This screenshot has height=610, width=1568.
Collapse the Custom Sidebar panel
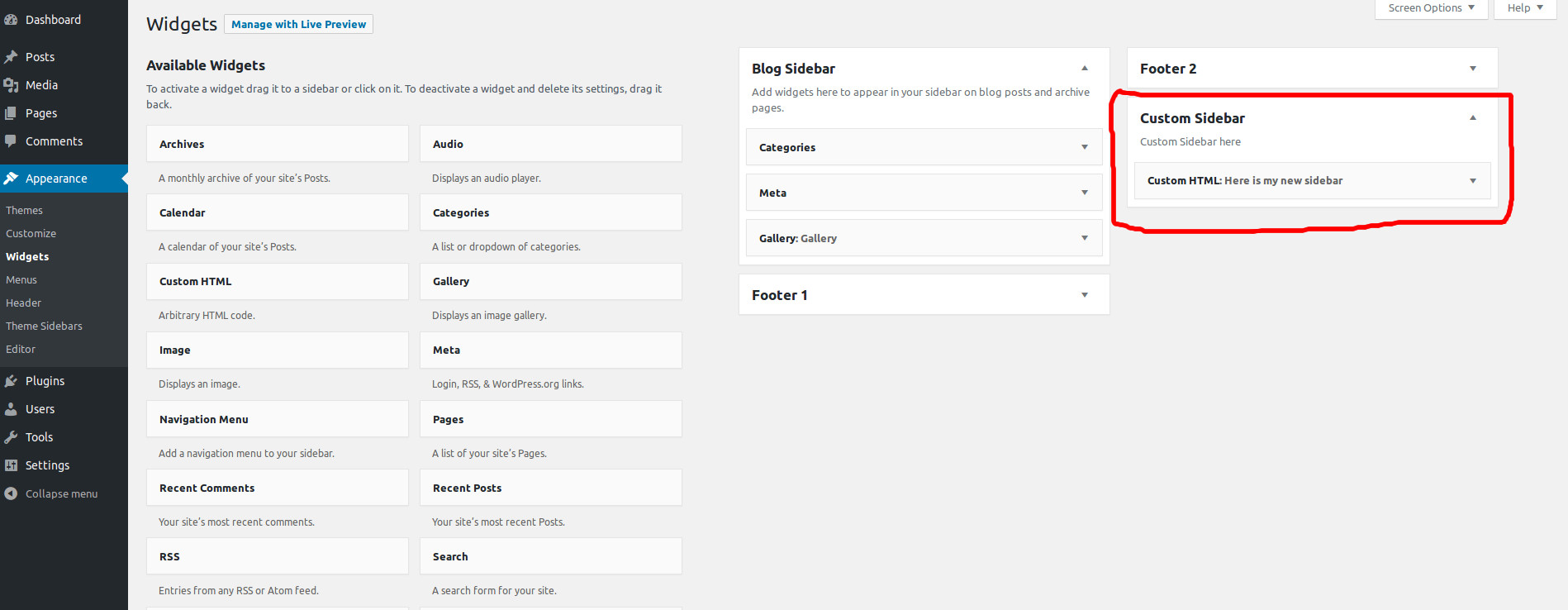[x=1471, y=118]
